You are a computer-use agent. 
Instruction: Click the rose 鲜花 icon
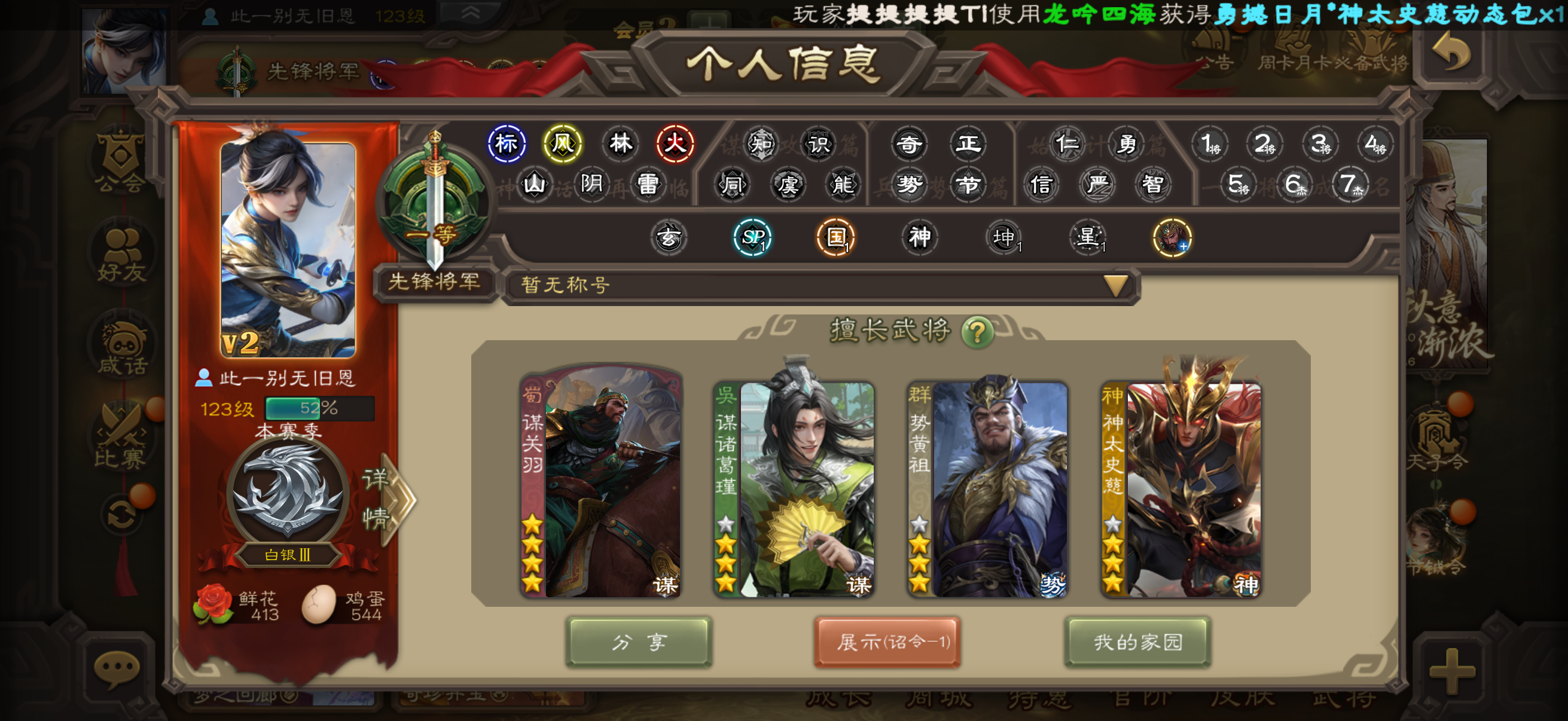212,605
